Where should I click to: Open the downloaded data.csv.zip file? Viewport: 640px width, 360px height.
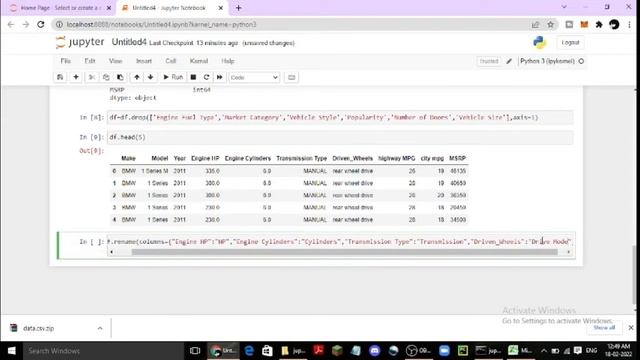pos(38,328)
